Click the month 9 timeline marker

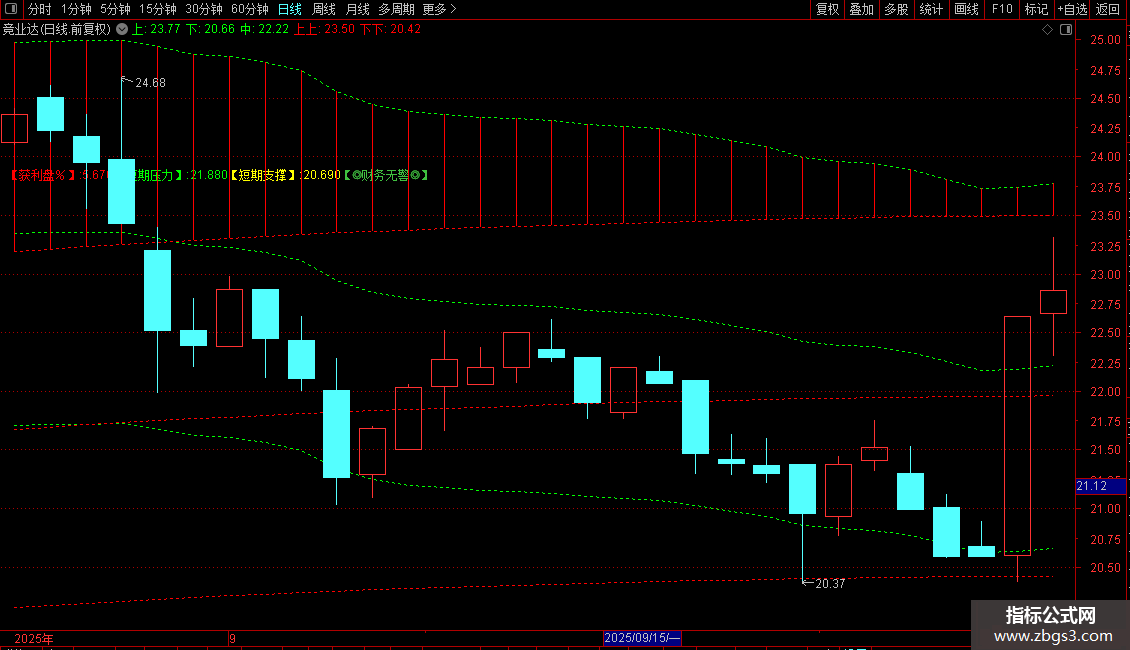pyautogui.click(x=232, y=638)
